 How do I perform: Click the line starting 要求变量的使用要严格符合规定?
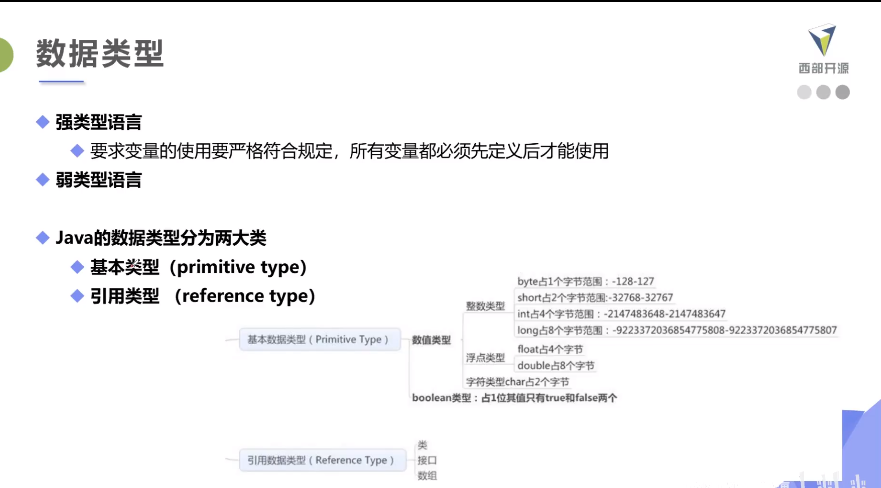click(349, 150)
